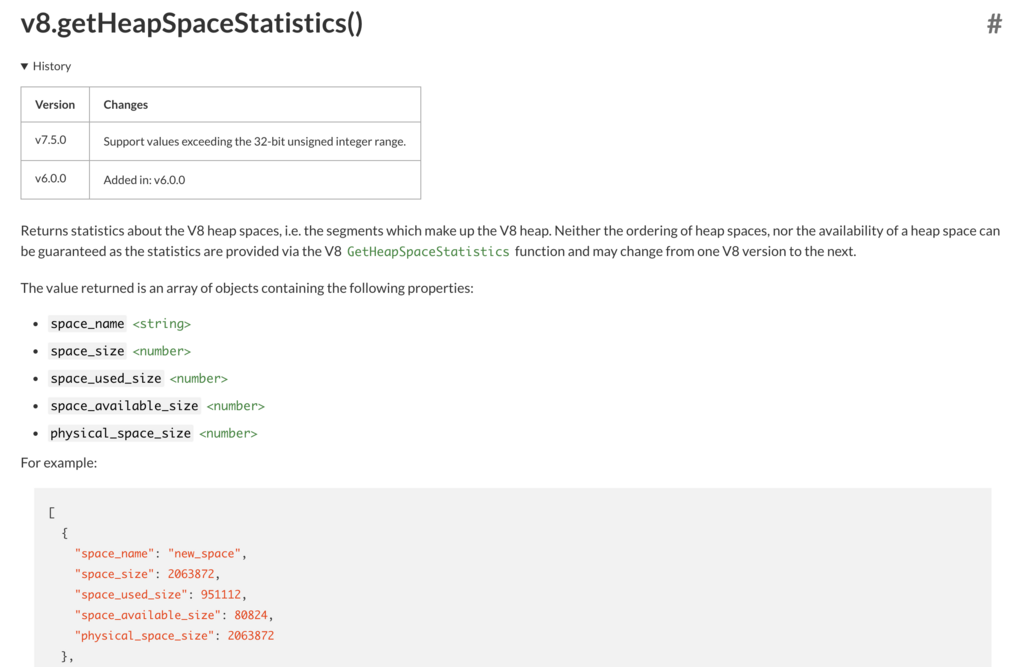Click the History summary label
1024x667 pixels.
[52, 67]
